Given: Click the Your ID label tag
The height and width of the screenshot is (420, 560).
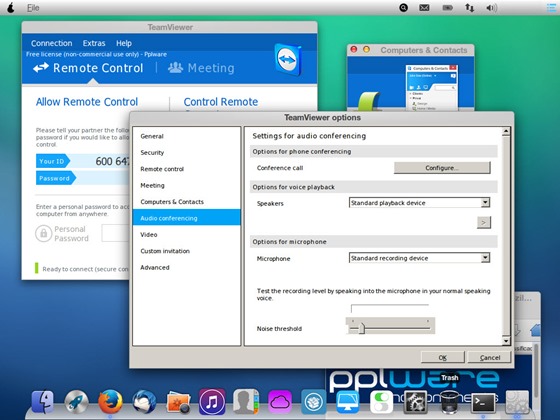Looking at the screenshot, I should click(x=52, y=161).
